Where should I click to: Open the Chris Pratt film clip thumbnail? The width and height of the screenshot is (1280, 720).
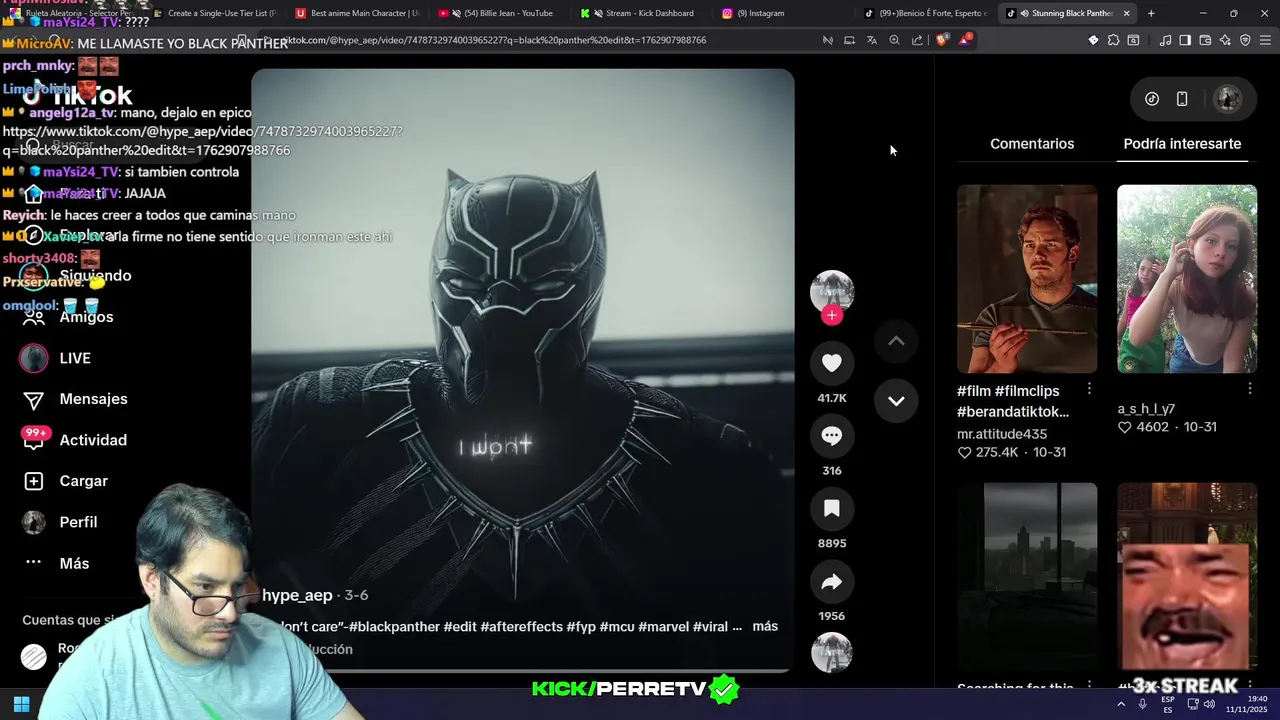point(1027,279)
